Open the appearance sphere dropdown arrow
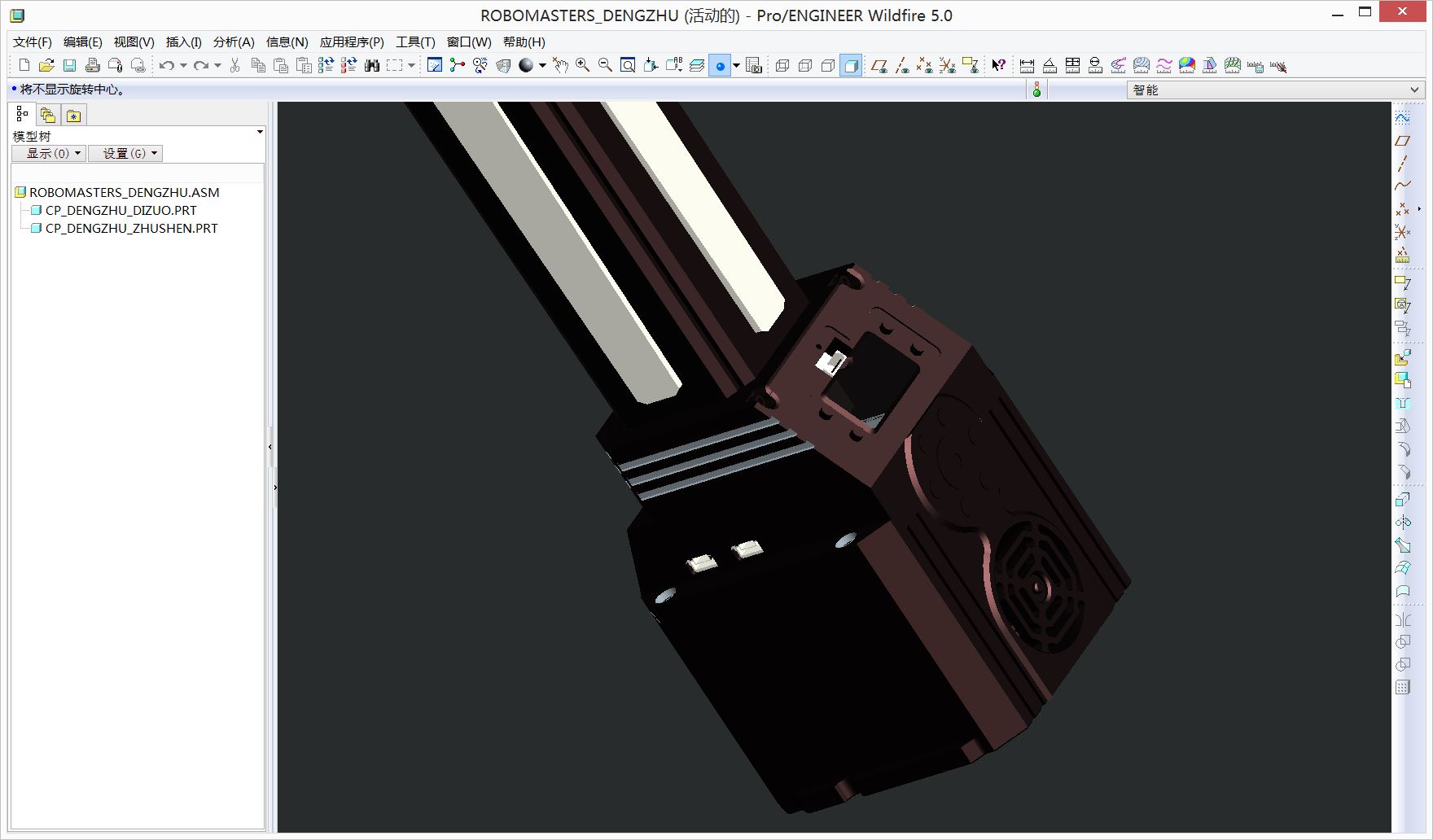 542,65
